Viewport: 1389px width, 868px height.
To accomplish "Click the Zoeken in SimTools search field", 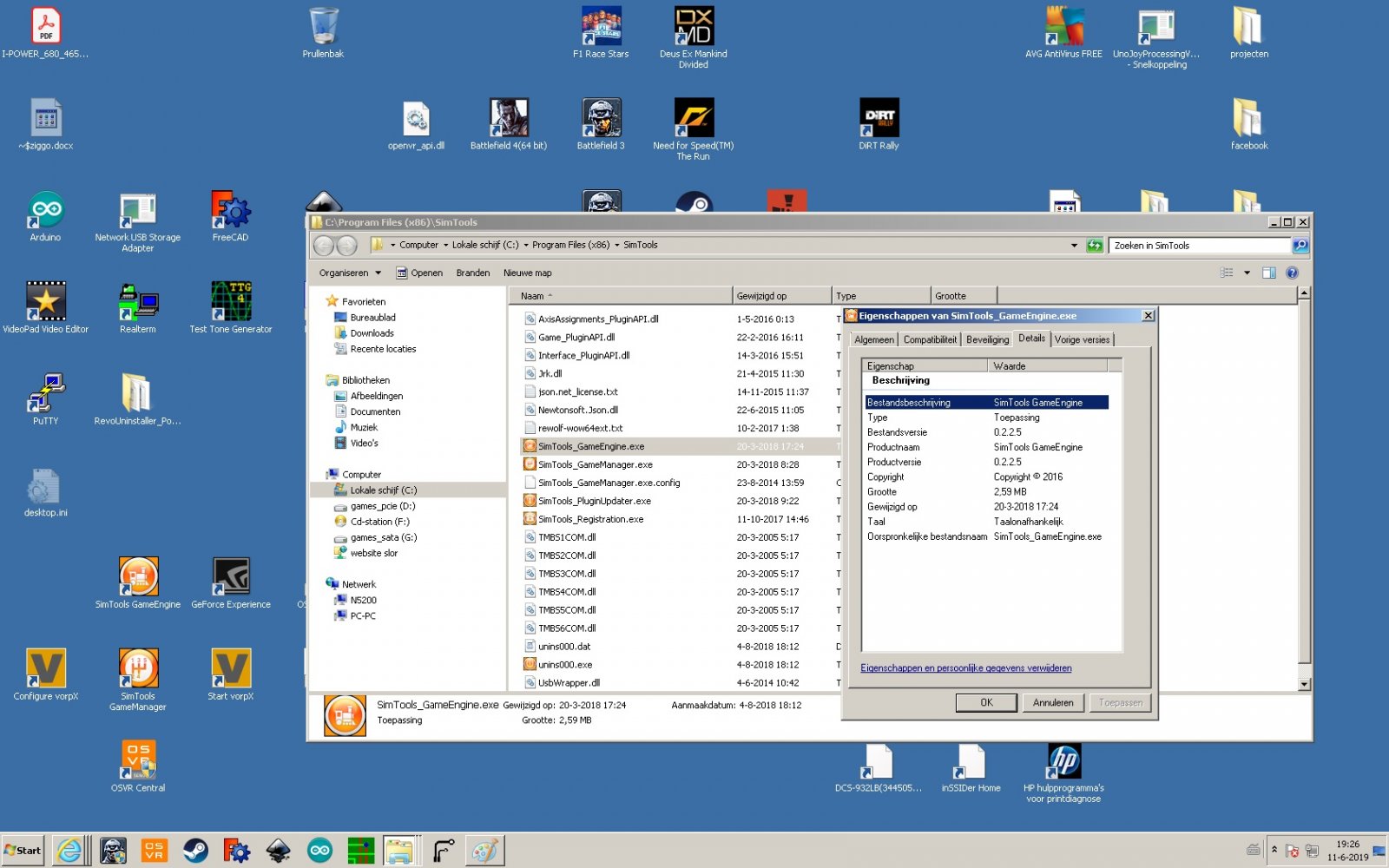I will 1200,246.
